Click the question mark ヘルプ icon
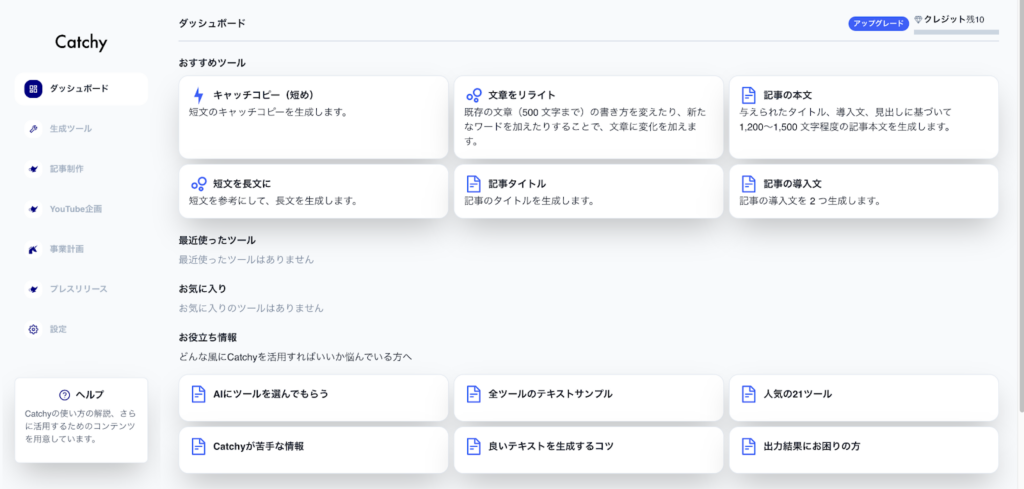 (x=65, y=395)
